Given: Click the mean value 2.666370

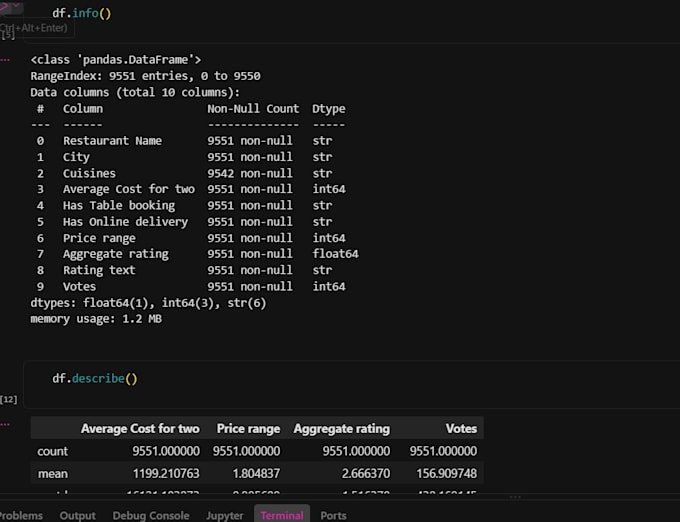Looking at the screenshot, I should (366, 473).
